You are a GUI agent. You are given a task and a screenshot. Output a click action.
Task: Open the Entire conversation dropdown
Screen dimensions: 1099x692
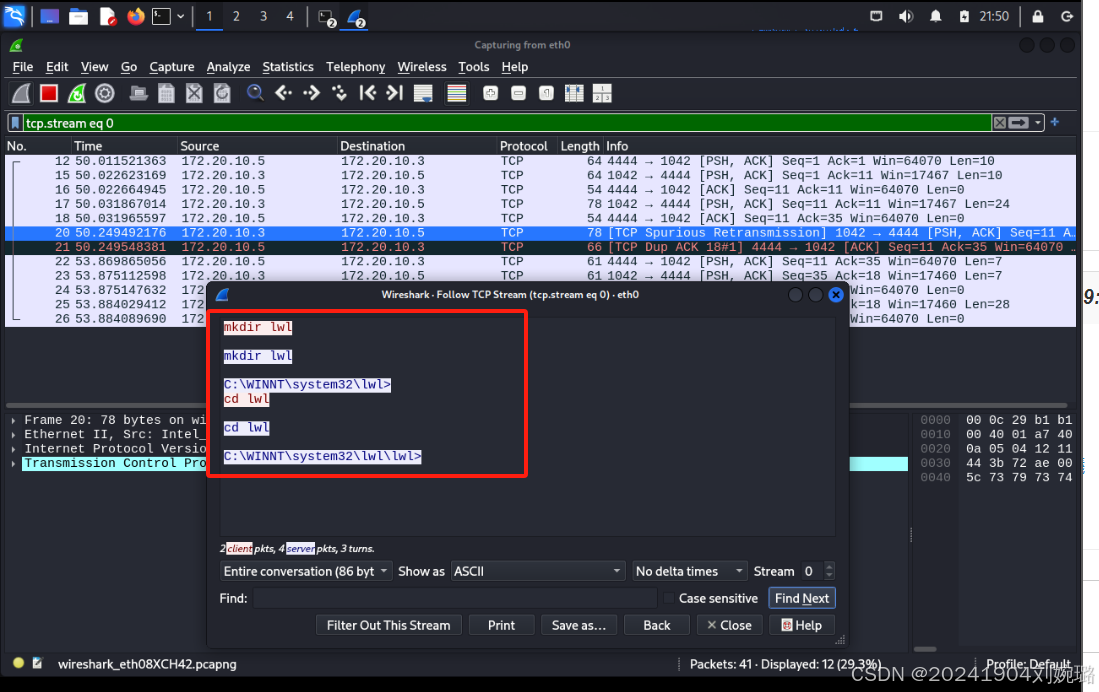click(306, 571)
